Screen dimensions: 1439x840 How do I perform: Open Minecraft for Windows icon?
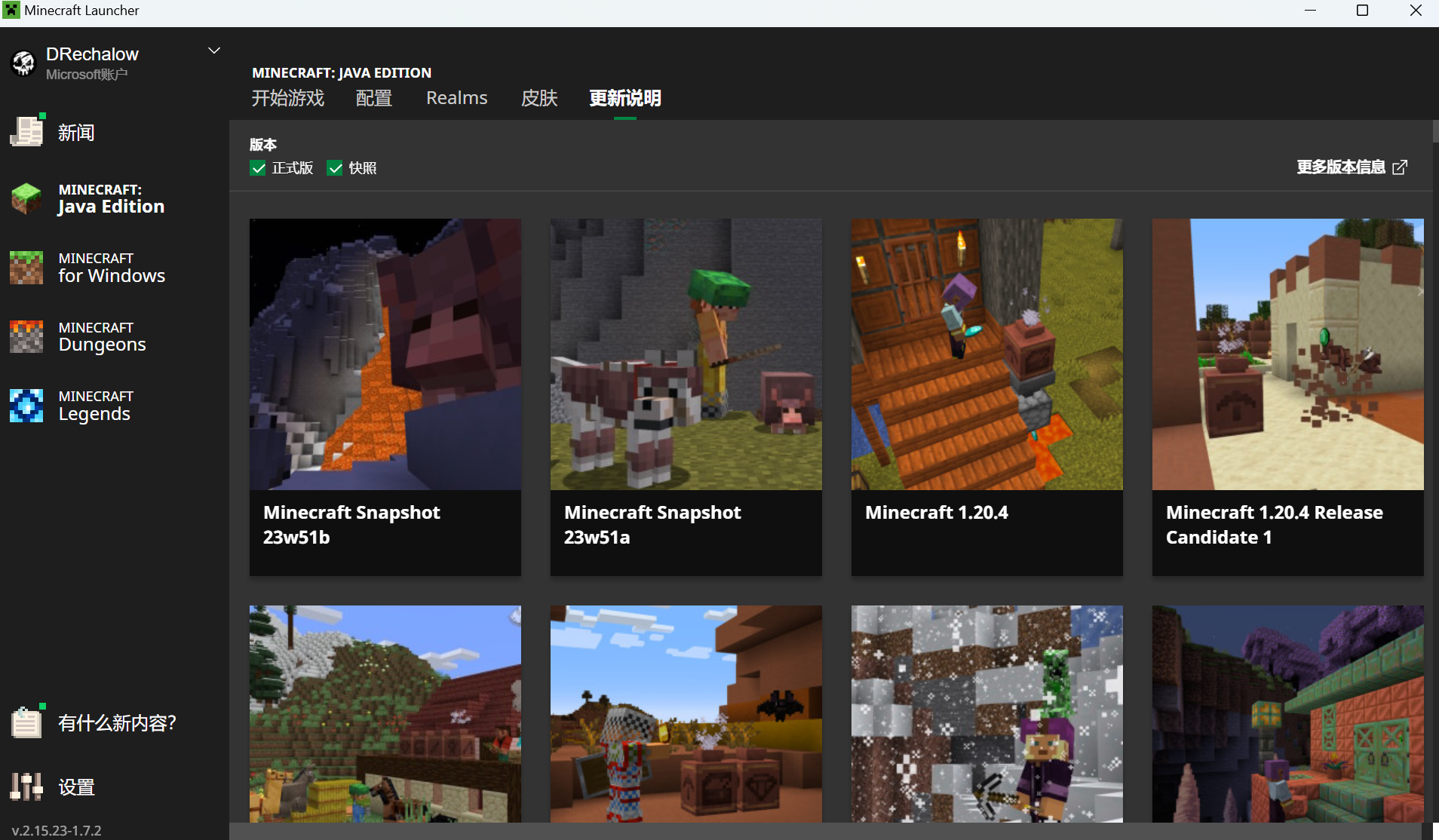click(26, 268)
